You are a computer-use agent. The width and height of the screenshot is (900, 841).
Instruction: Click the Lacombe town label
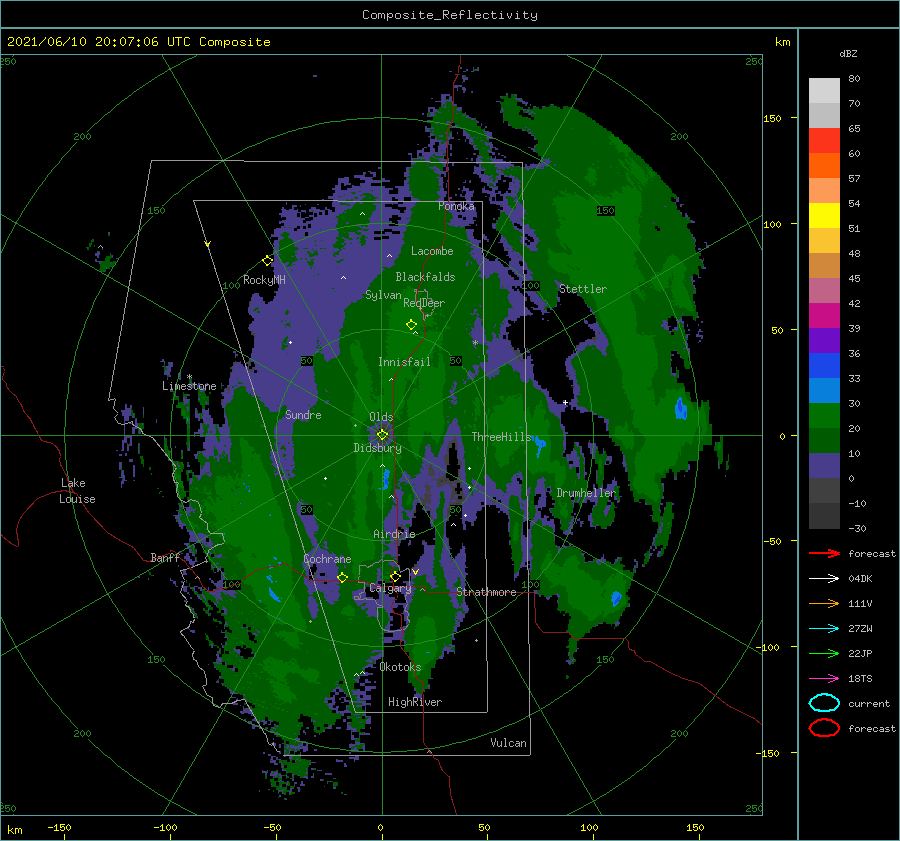432,251
